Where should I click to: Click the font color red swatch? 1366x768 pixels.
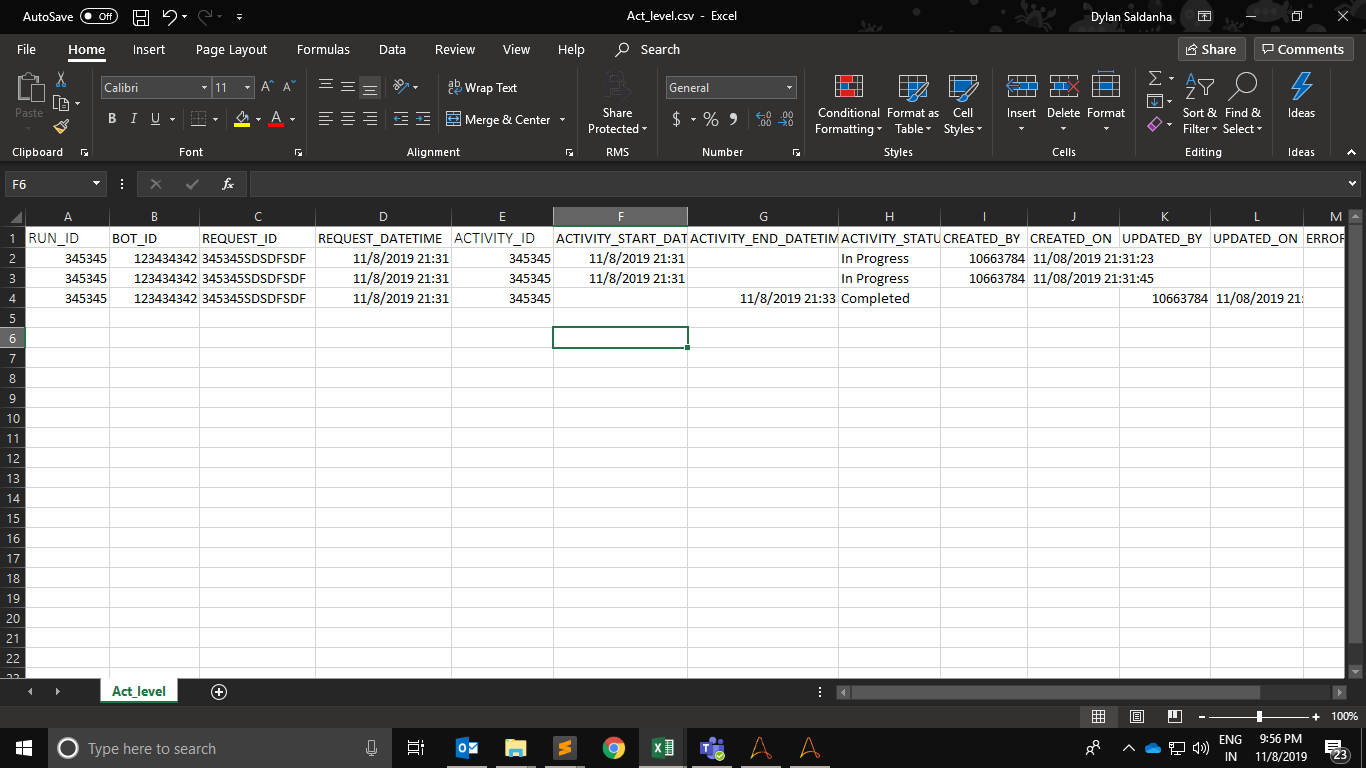tap(276, 120)
